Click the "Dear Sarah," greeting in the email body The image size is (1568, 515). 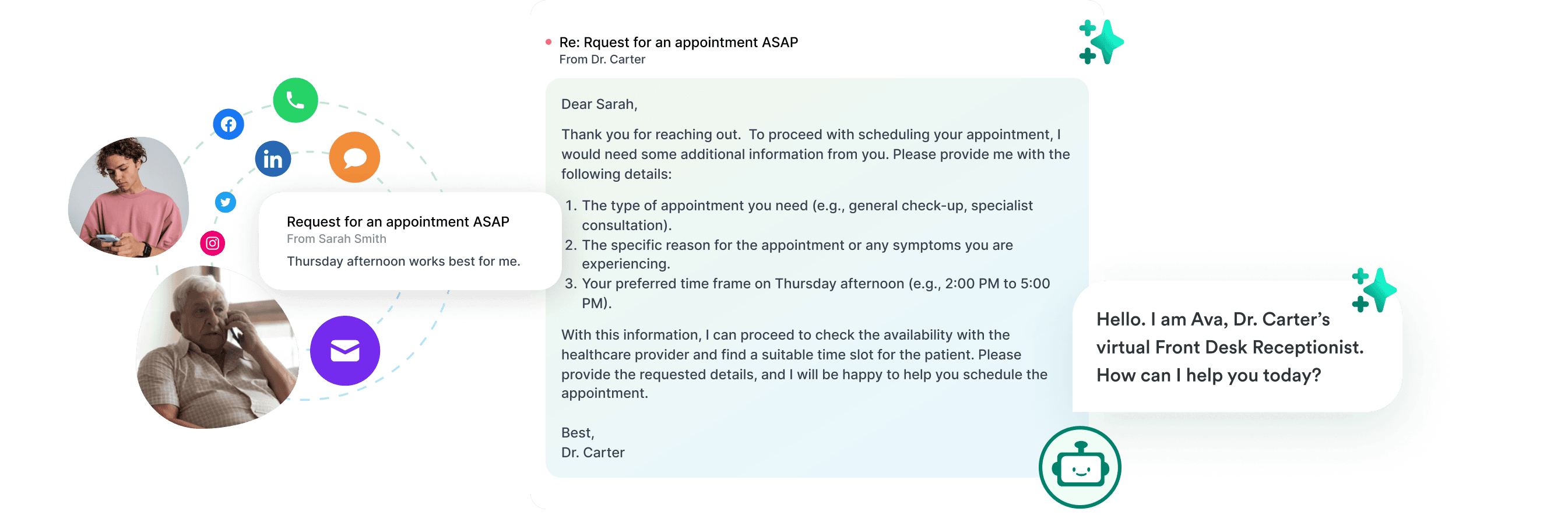click(x=599, y=105)
